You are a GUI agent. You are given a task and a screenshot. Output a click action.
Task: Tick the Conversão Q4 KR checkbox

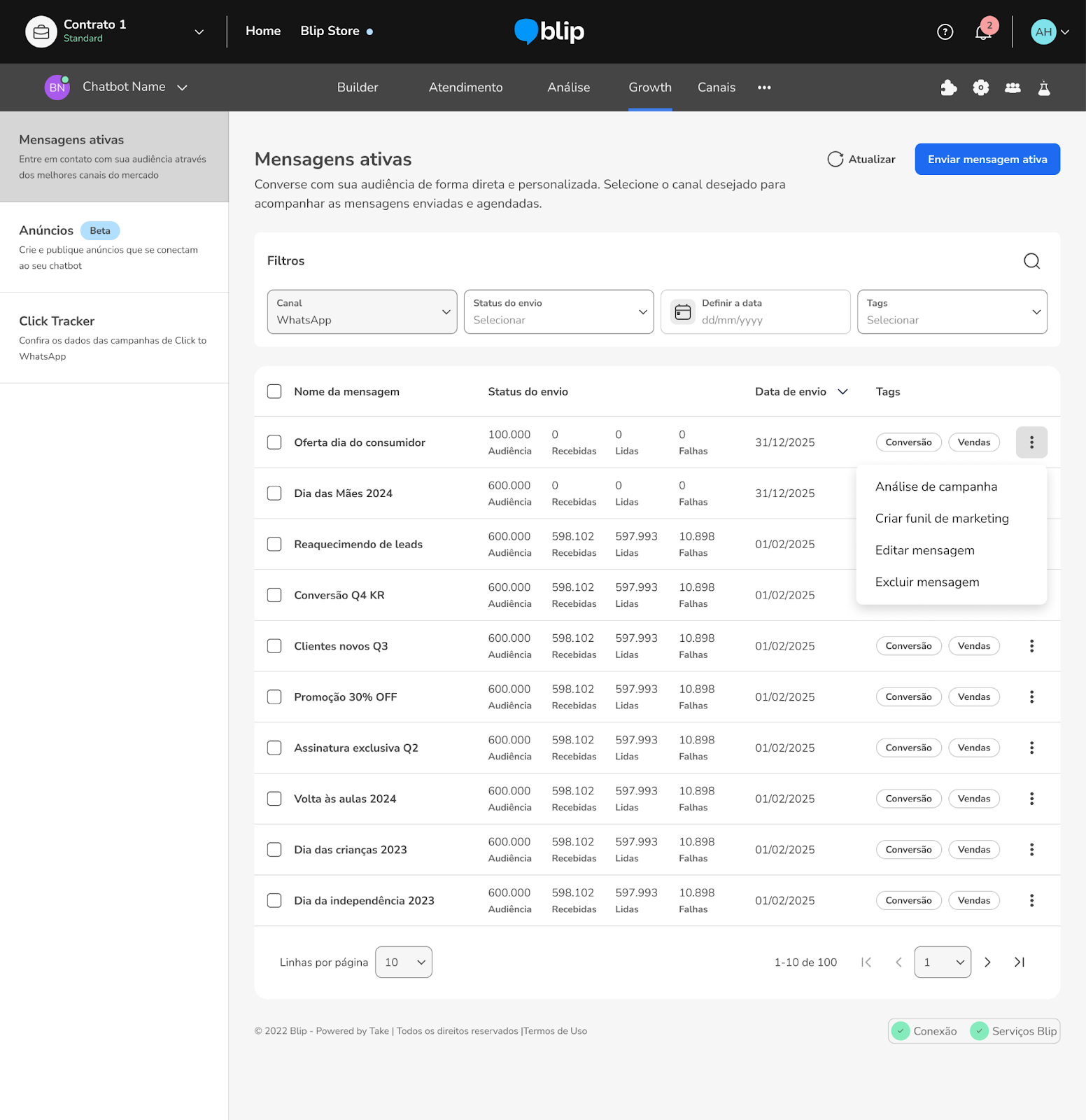coord(274,595)
